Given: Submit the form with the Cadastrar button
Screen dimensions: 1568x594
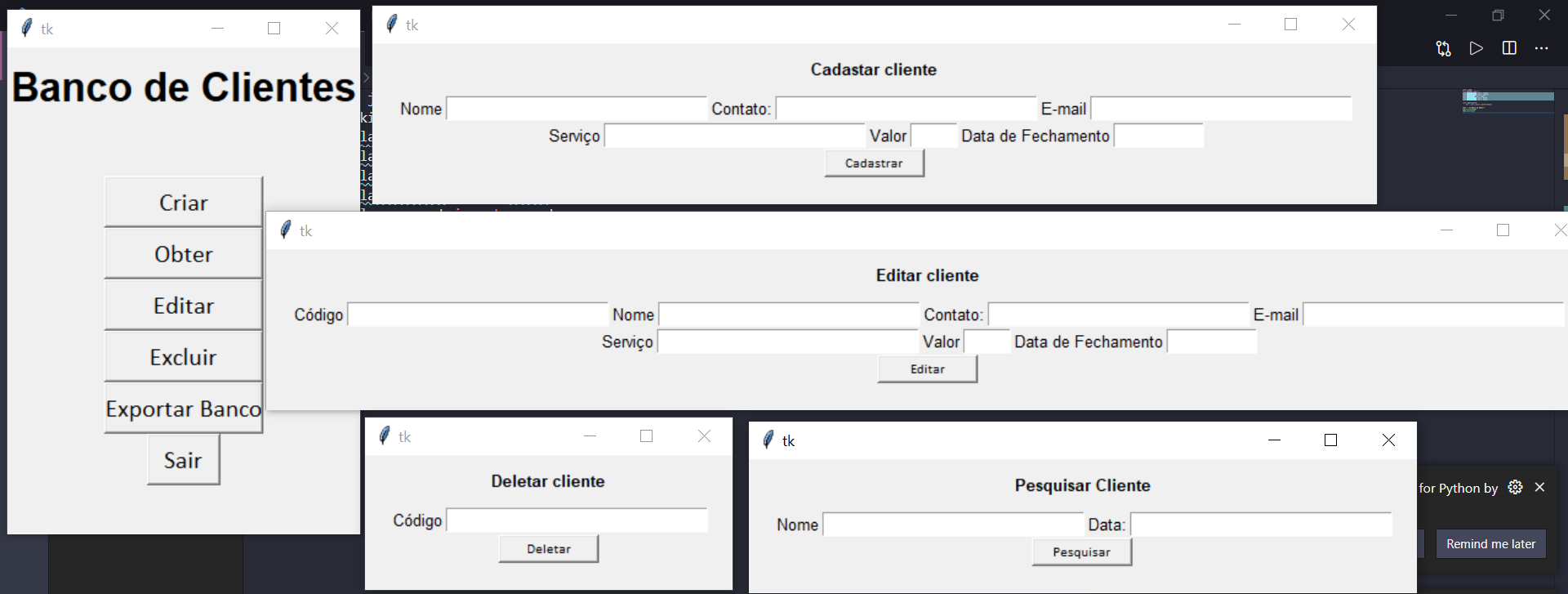Looking at the screenshot, I should tap(874, 163).
